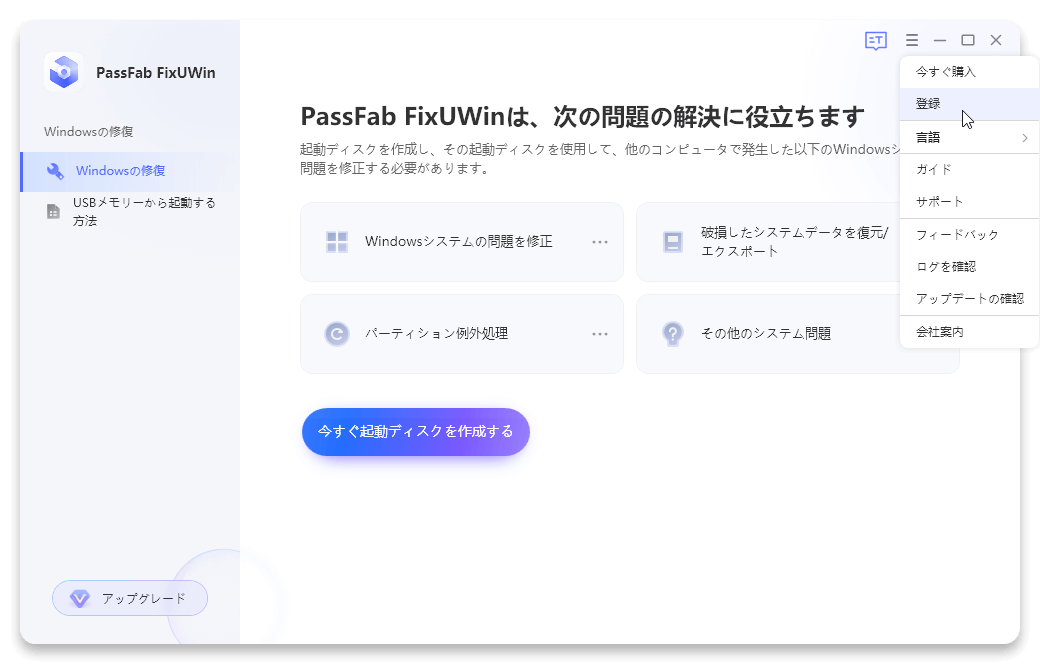Screen dimensions: 1040x664
Task: Click the PassFab FixUWin logo icon
Action: click(64, 72)
